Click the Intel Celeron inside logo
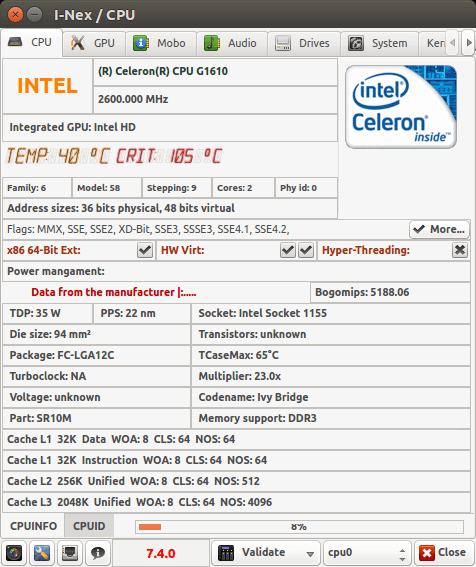The image size is (476, 567). (401, 107)
